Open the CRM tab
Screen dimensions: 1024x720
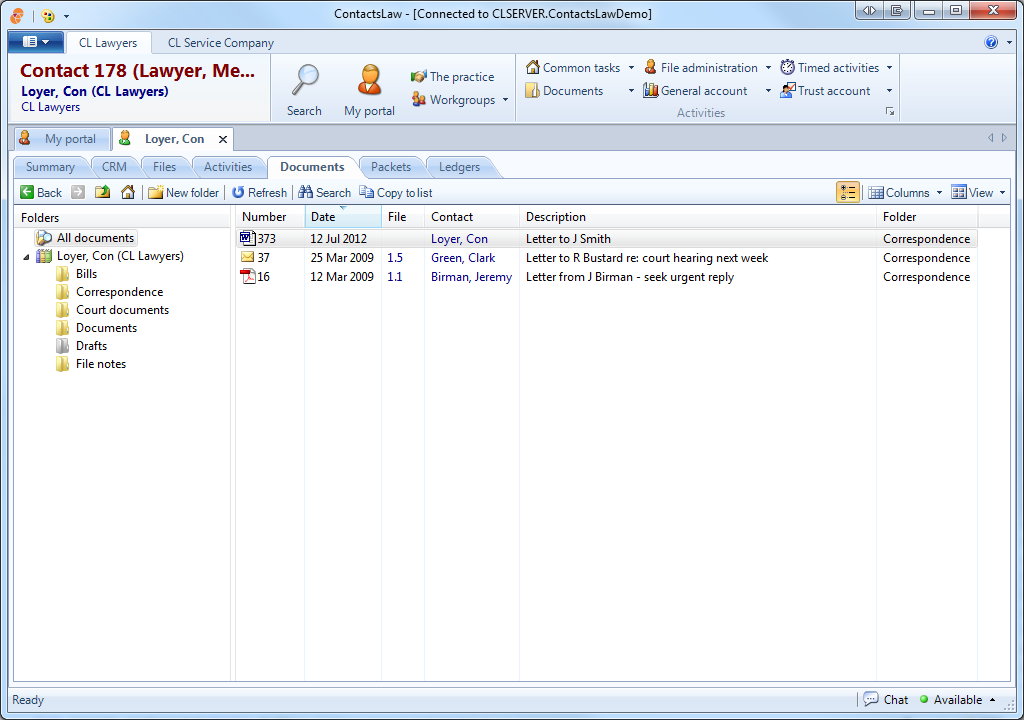(x=114, y=167)
